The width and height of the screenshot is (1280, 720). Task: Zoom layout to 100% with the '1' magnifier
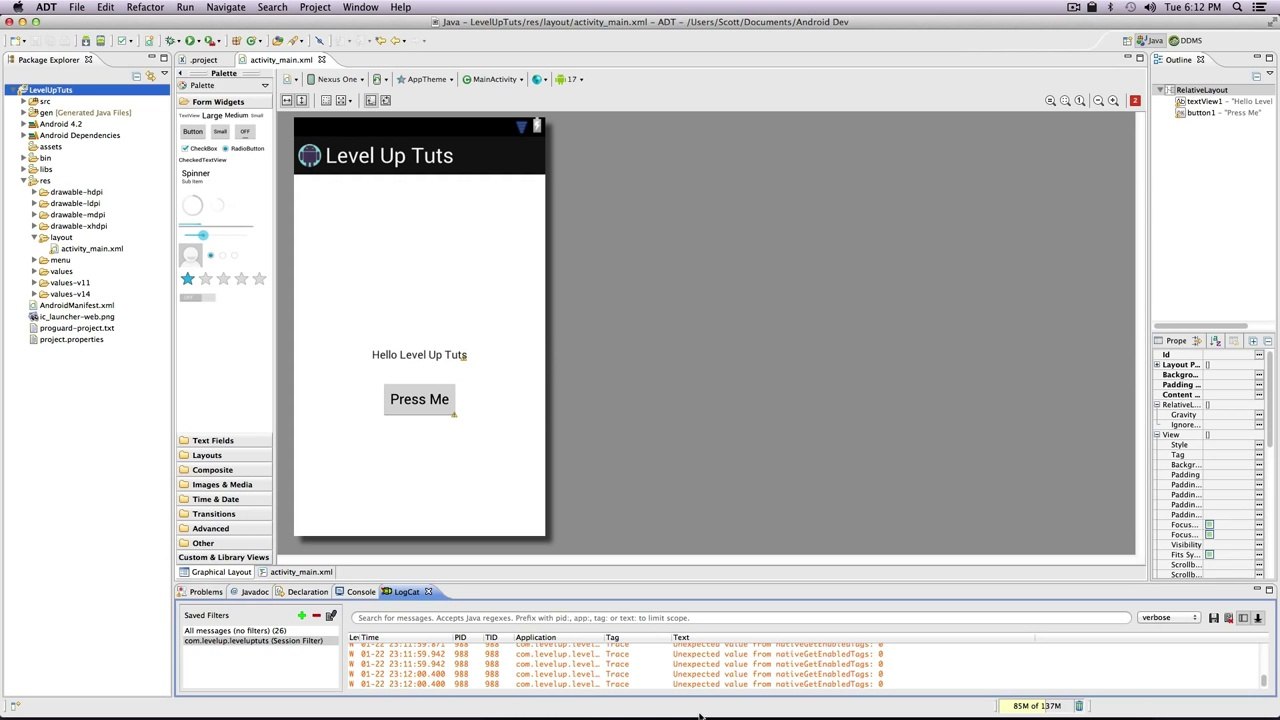tap(1080, 101)
